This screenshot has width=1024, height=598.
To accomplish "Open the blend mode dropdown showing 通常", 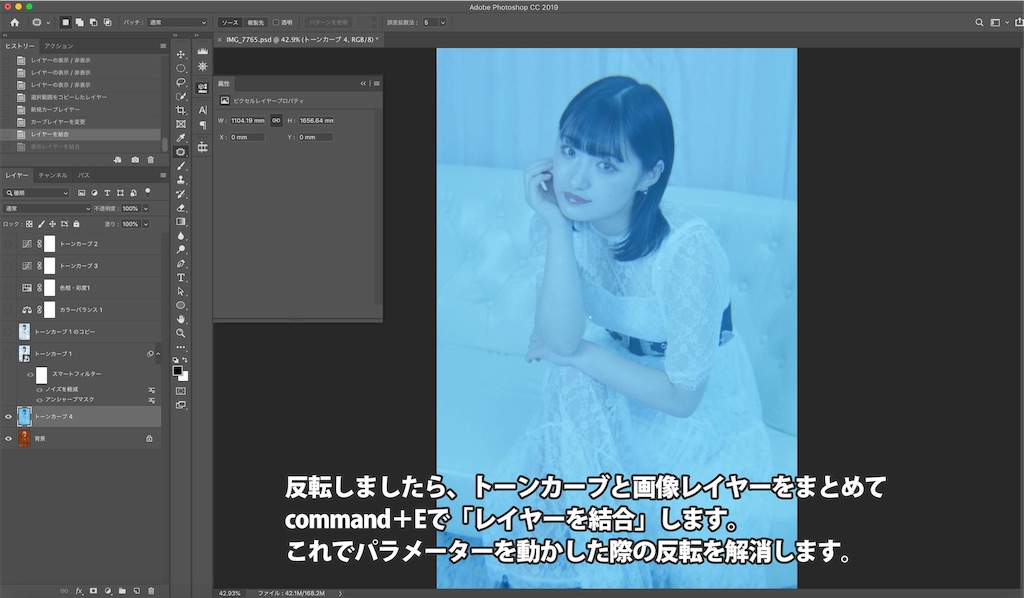I will [45, 206].
